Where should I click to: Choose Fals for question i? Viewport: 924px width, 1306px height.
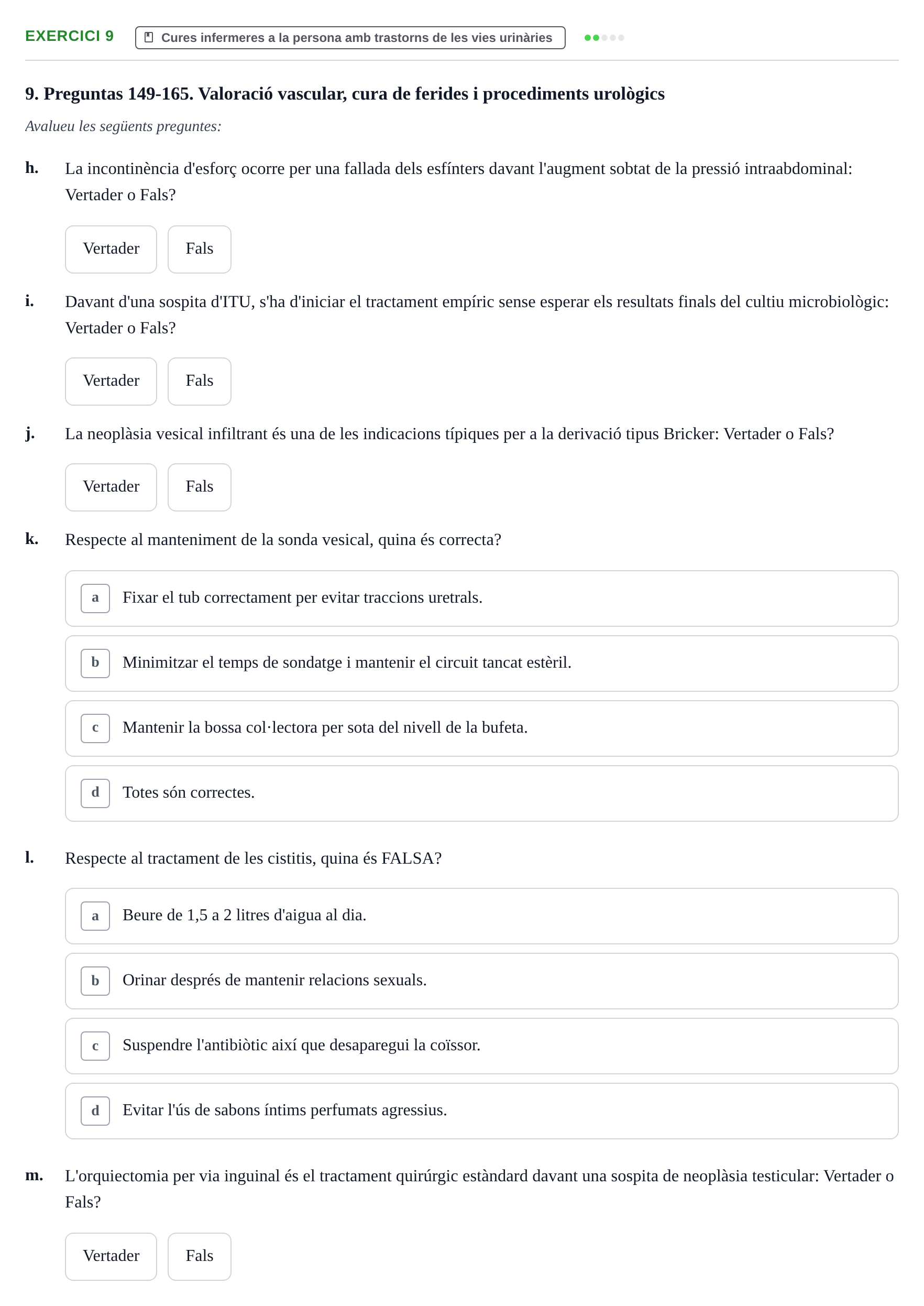point(199,382)
